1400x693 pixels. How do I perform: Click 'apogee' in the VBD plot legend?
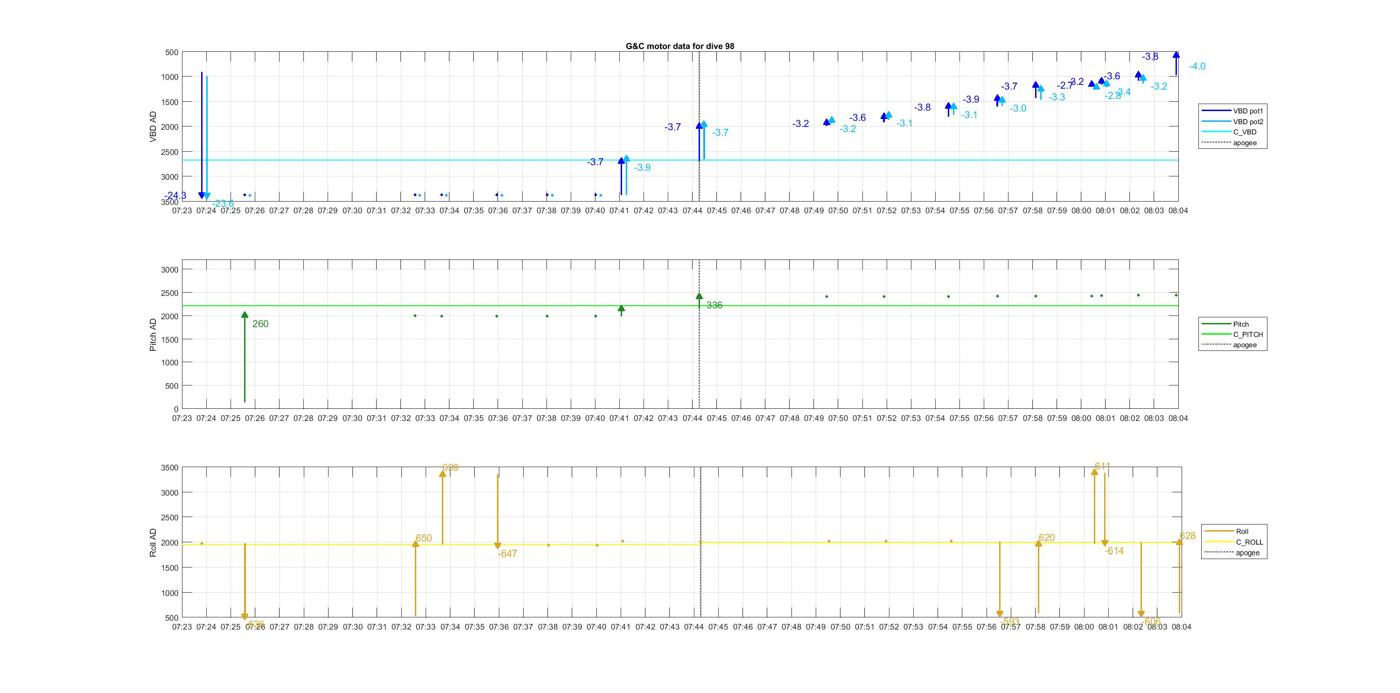pyautogui.click(x=1244, y=142)
